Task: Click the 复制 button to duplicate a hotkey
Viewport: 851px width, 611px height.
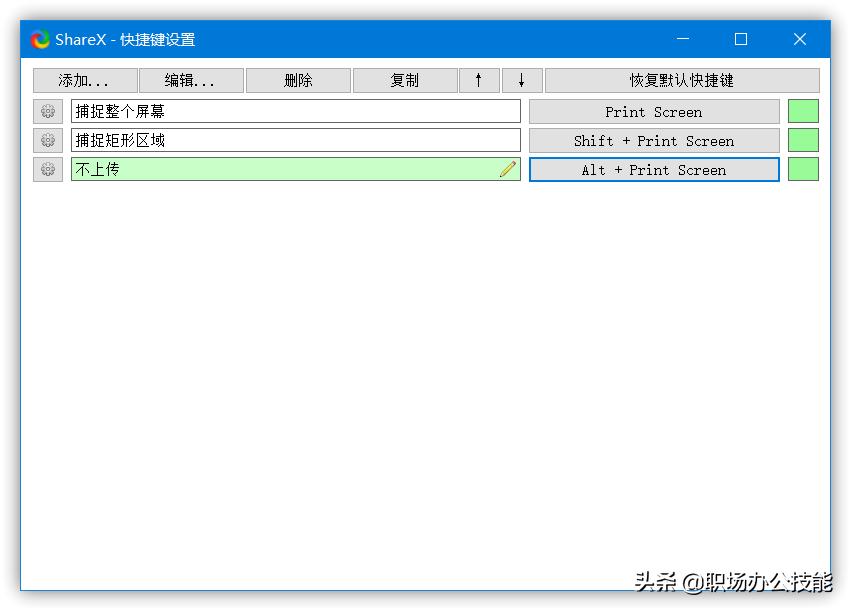Action: [x=404, y=80]
